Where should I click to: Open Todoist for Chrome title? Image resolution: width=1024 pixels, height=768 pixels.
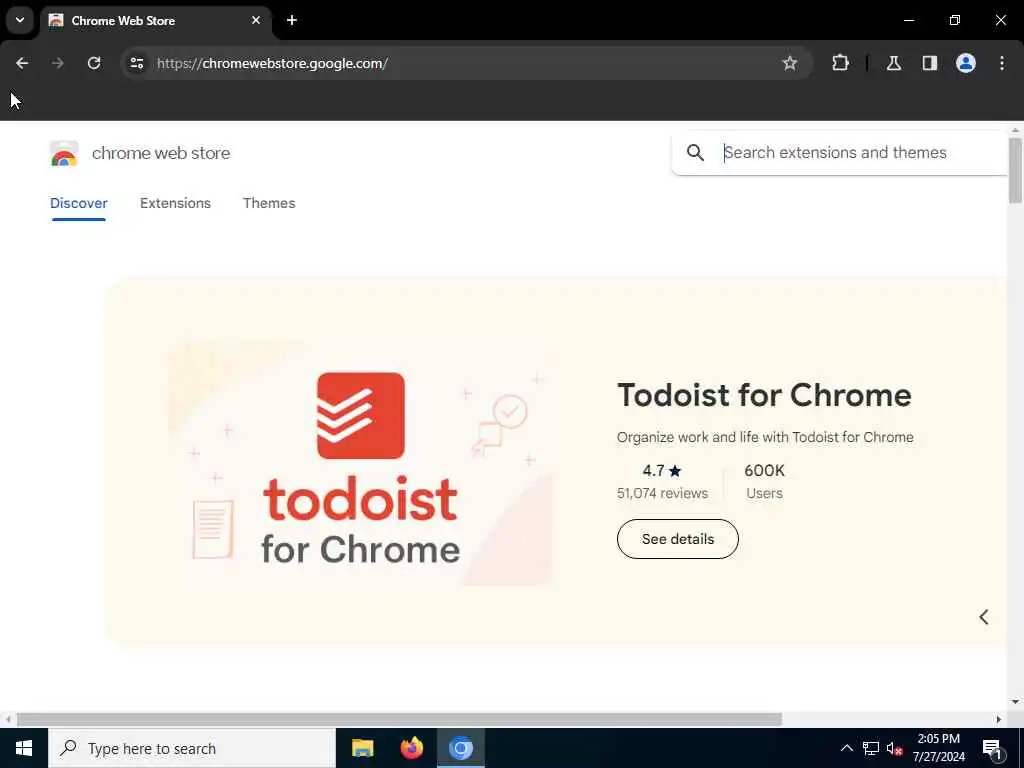764,395
